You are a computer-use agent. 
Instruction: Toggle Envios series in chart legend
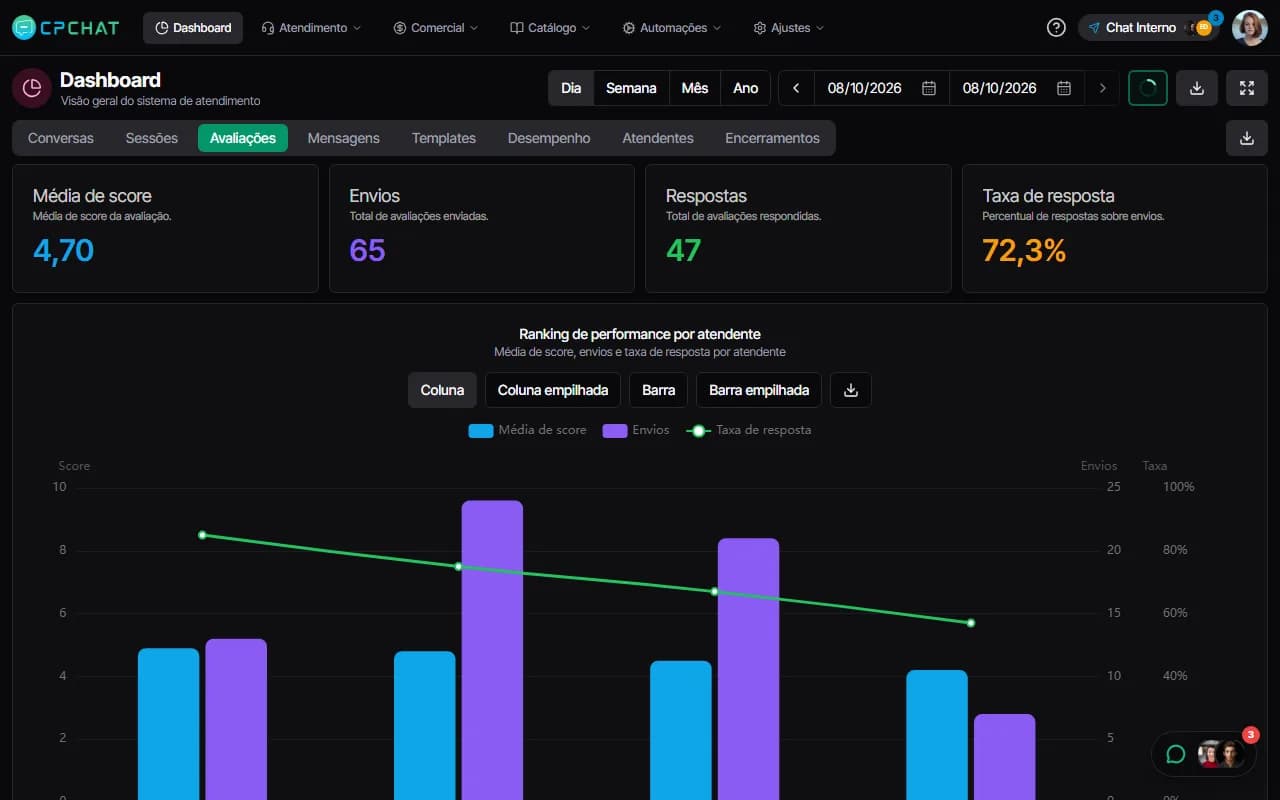636,430
